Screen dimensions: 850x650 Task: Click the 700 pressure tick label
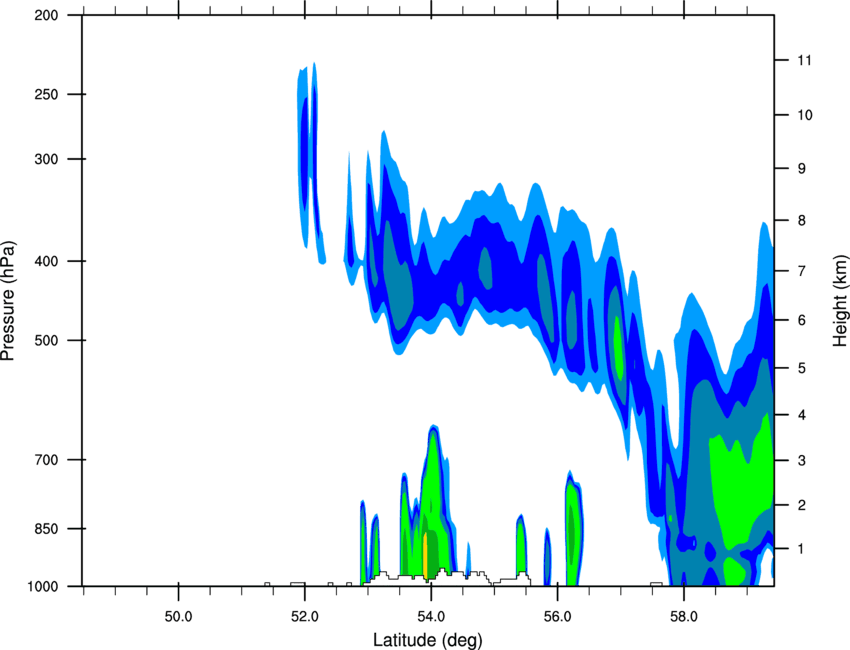point(47,460)
